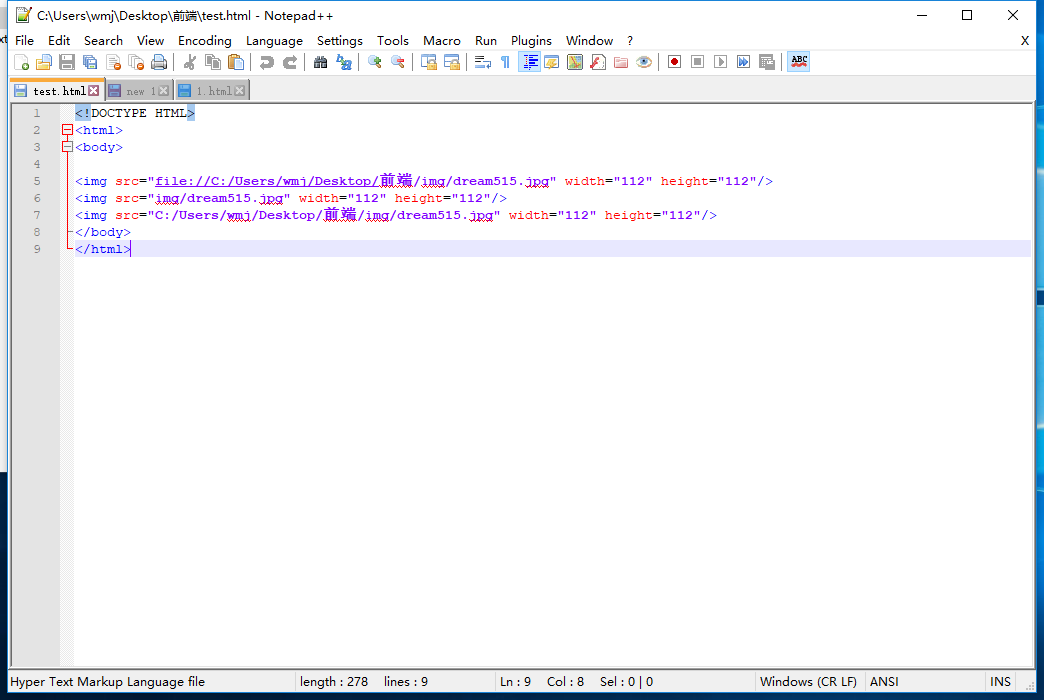Screen dimensions: 1044x700
Task: Click the Save file toolbar icon
Action: (x=67, y=62)
